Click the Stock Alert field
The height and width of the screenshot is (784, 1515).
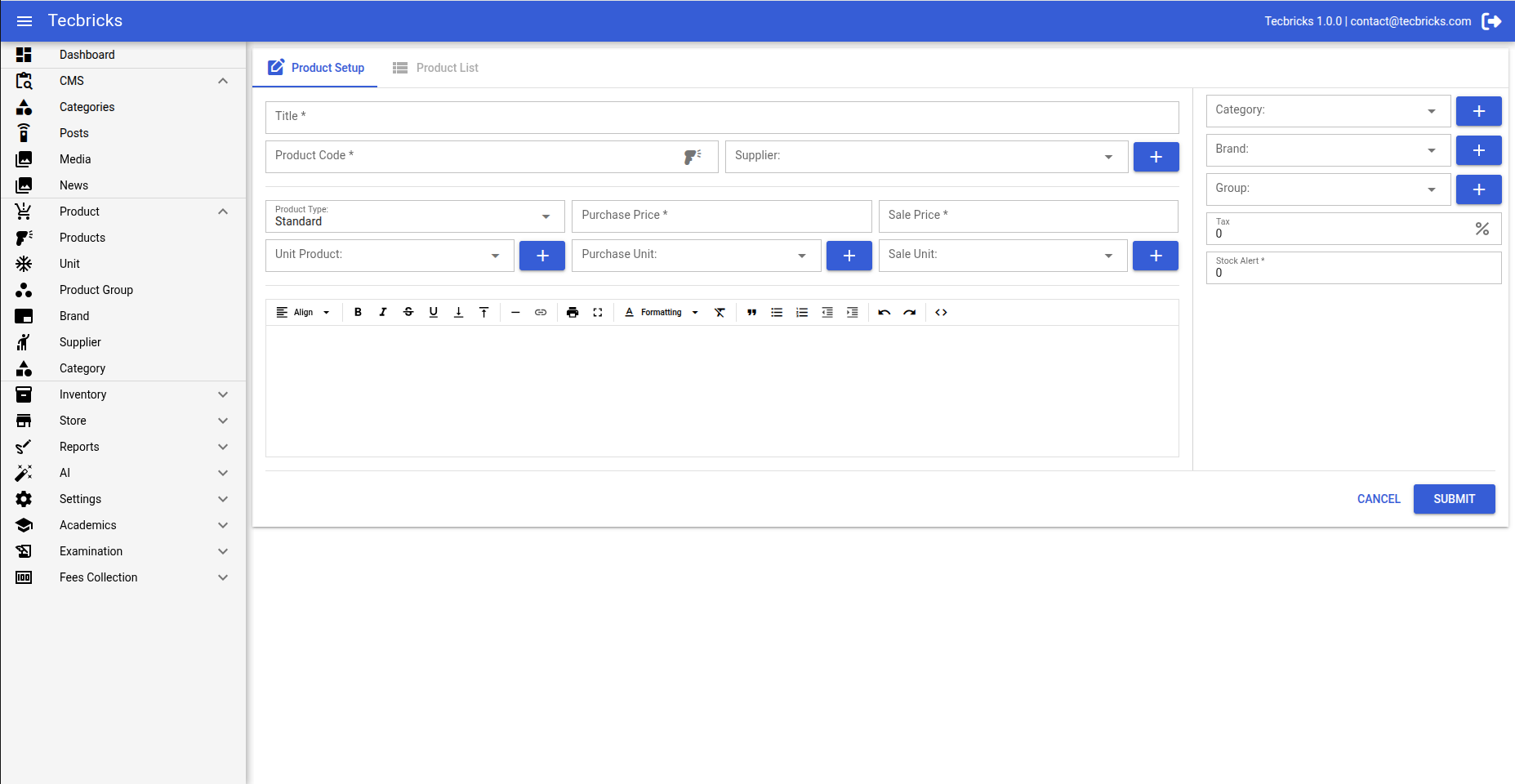click(1353, 268)
